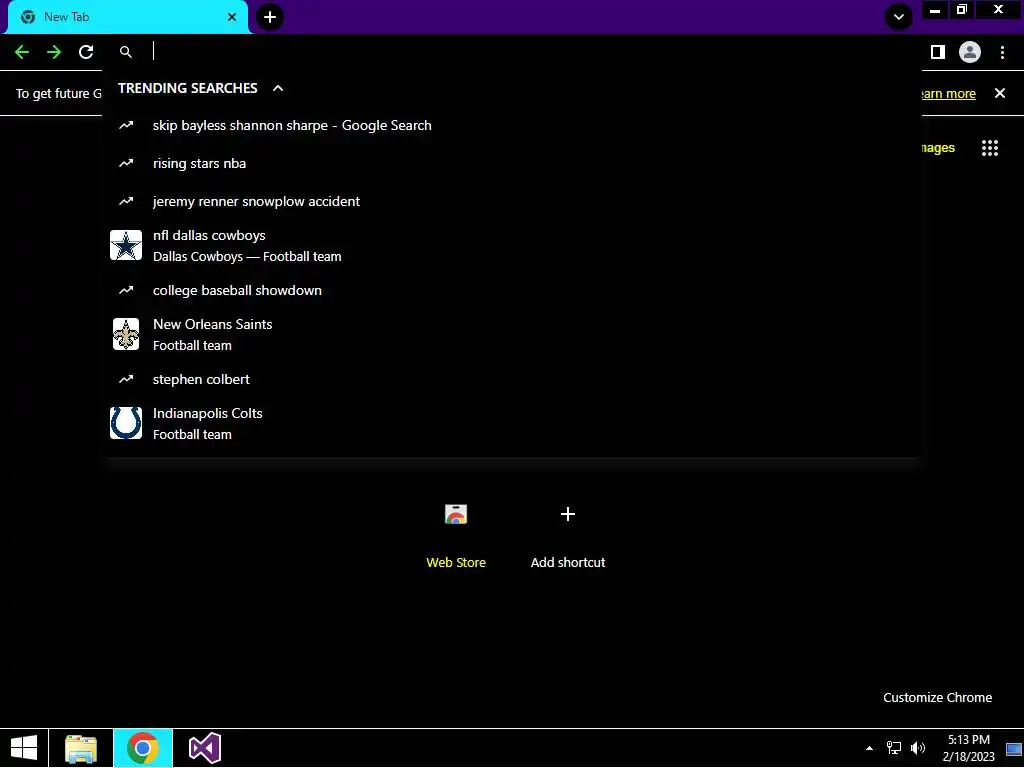Select nfl dallas cowboys suggestion
This screenshot has height=768, width=1024.
tap(512, 246)
